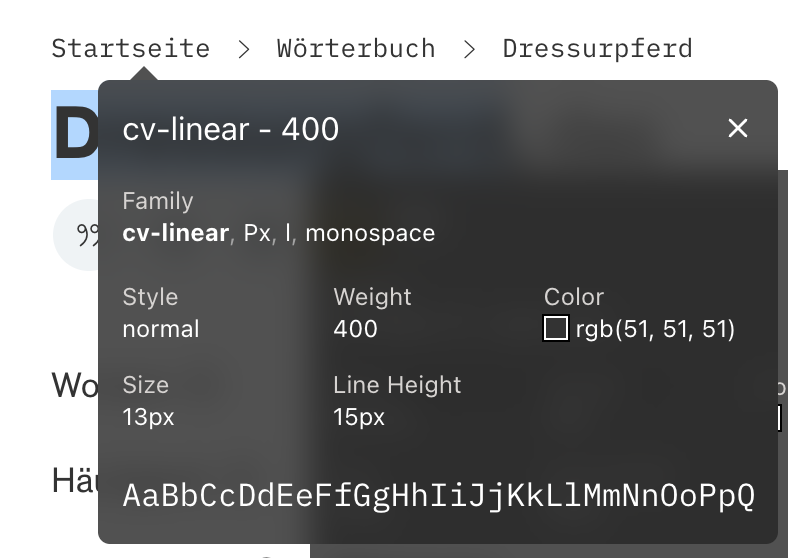This screenshot has width=788, height=558.
Task: Select the rgb(51, 51, 51) color value text
Action: [655, 329]
